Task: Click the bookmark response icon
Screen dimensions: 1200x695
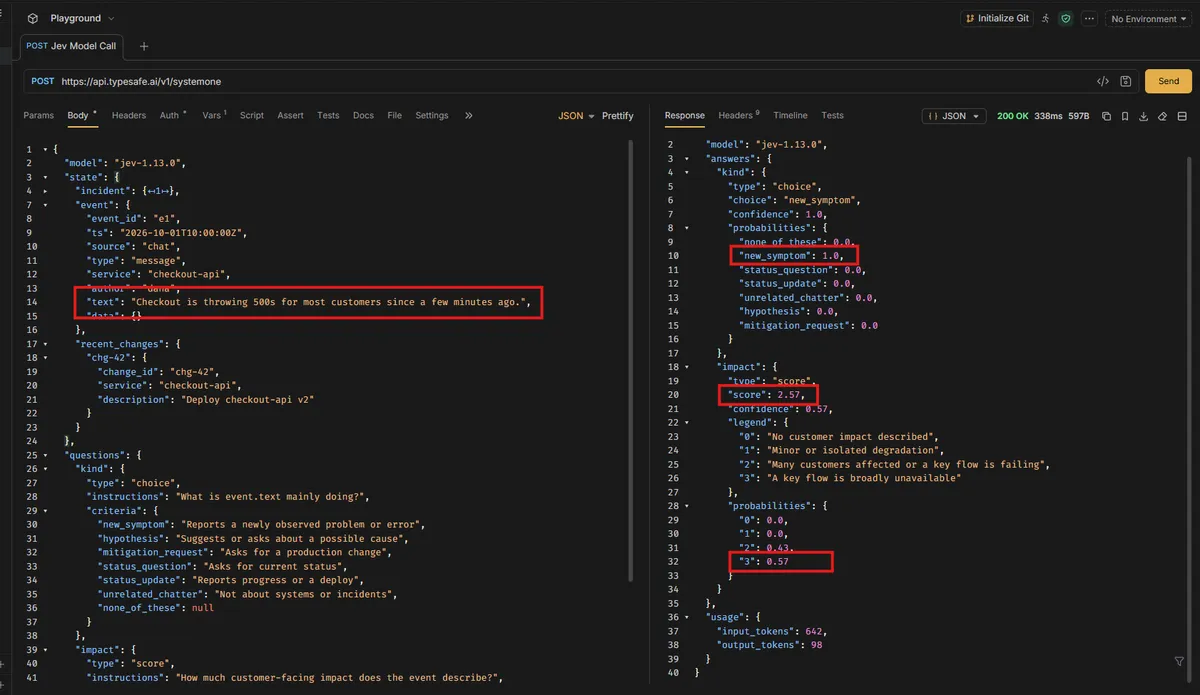Action: 1125,116
